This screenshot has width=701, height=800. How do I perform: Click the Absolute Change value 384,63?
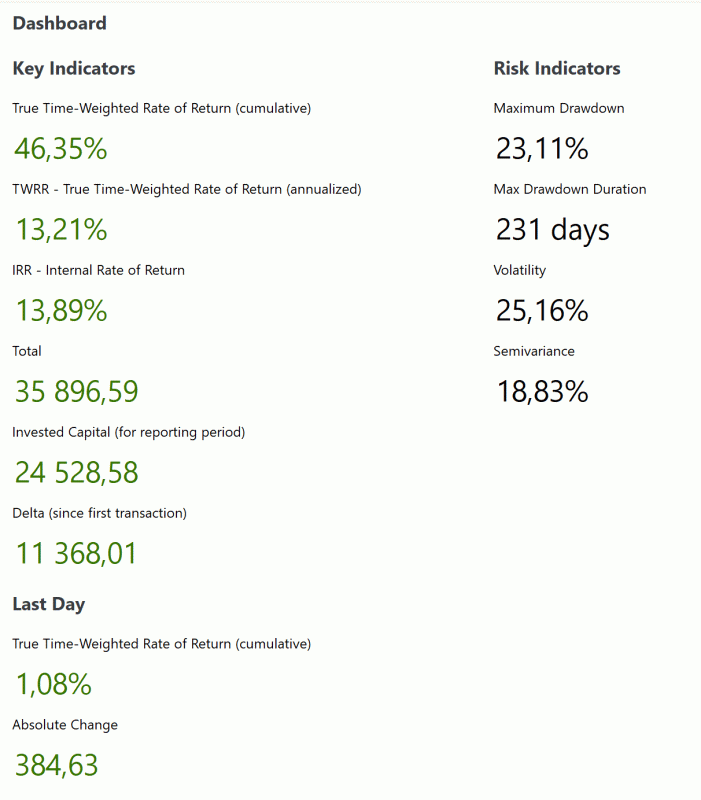pos(56,766)
